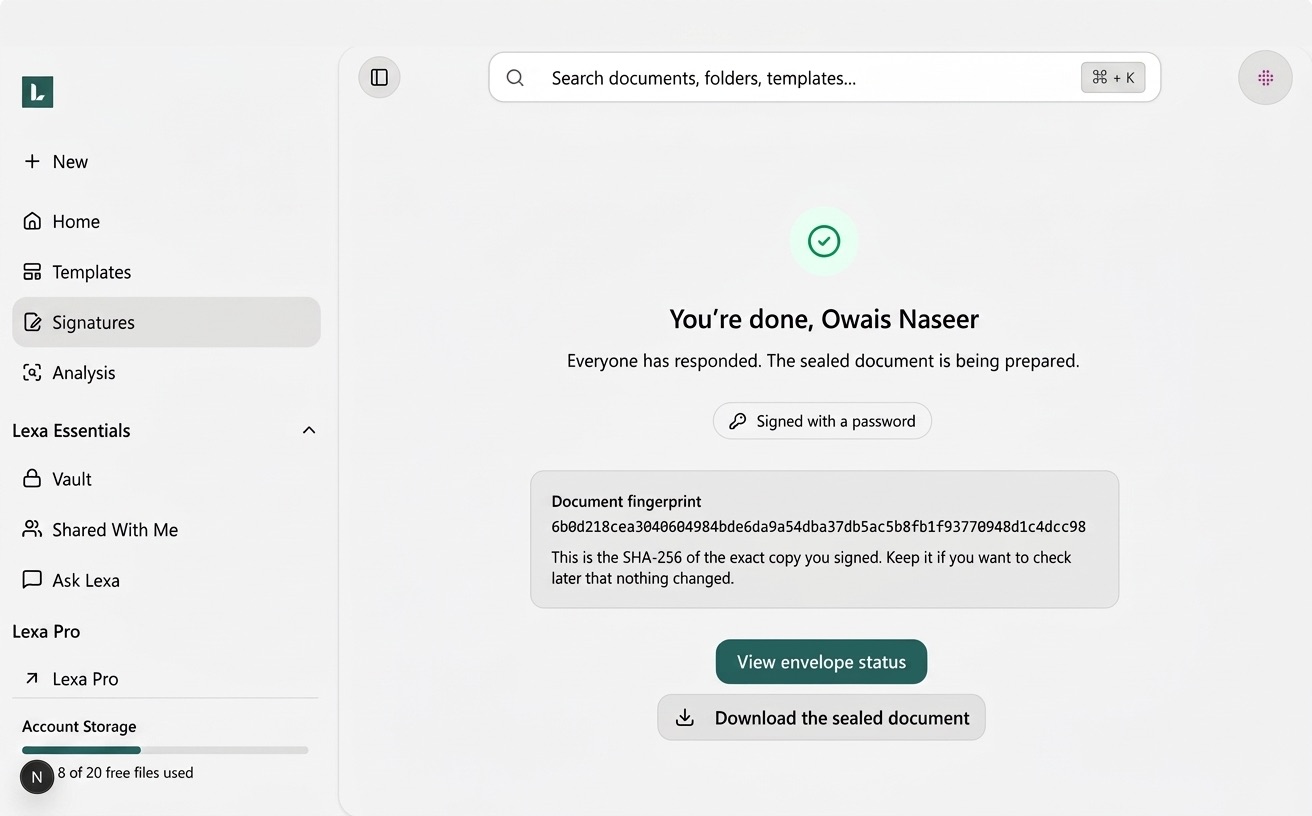Open the pink grid apps icon
The image size is (1312, 816).
pos(1265,77)
